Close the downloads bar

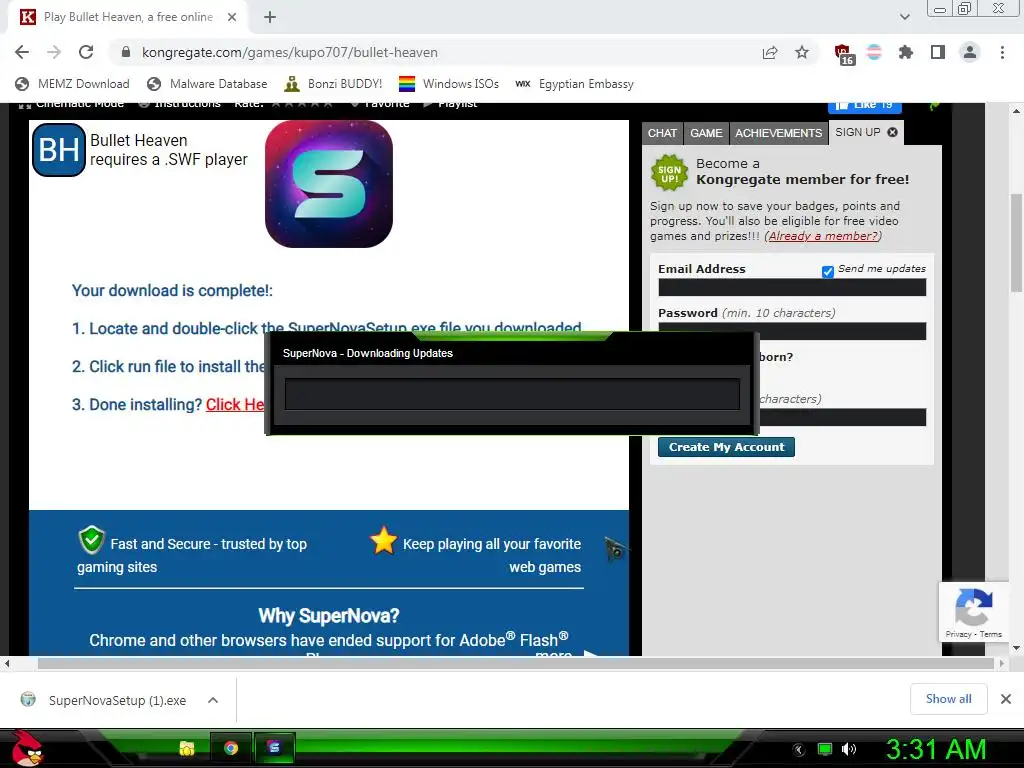1006,699
